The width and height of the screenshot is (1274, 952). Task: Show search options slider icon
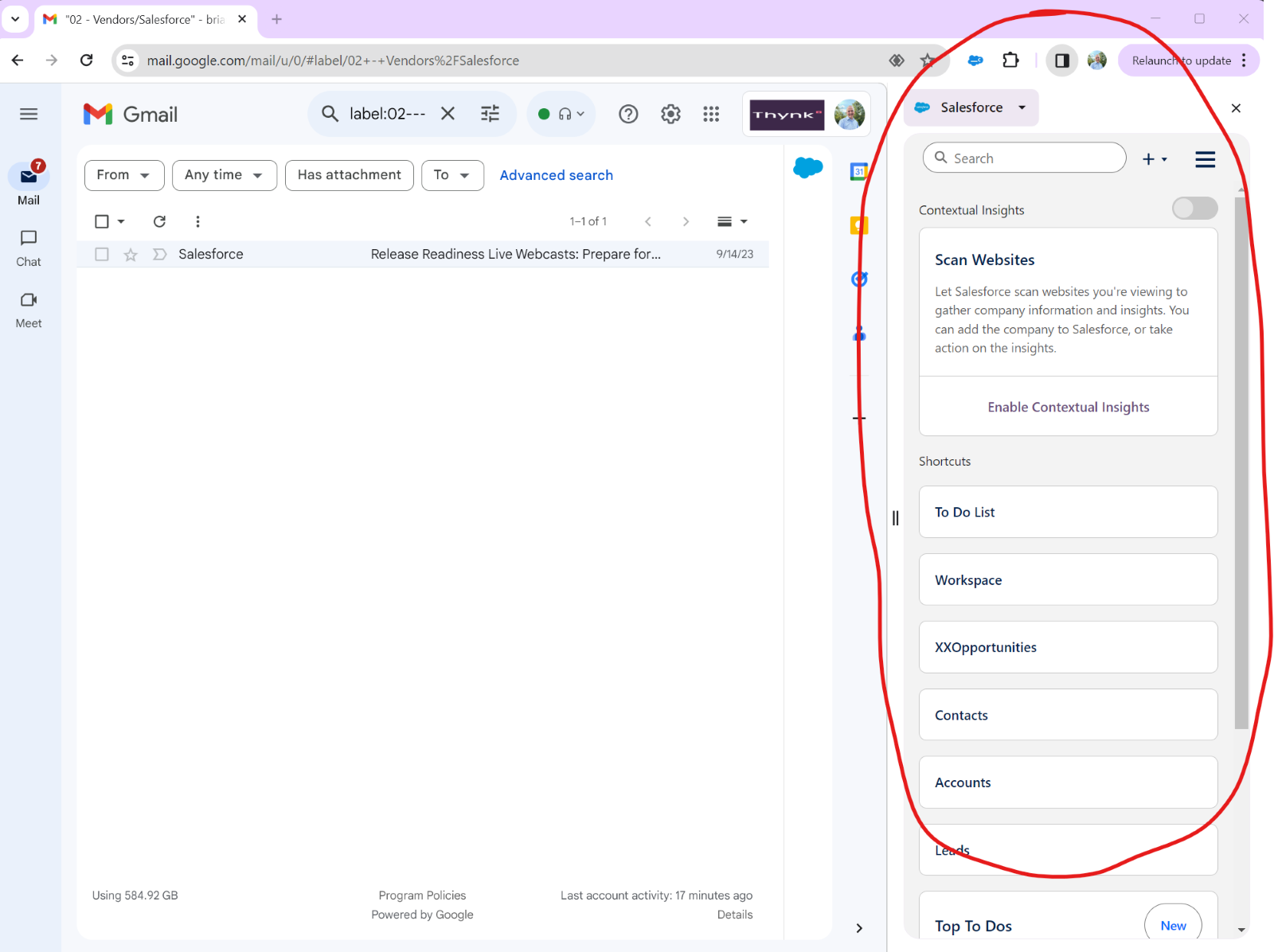coord(490,114)
